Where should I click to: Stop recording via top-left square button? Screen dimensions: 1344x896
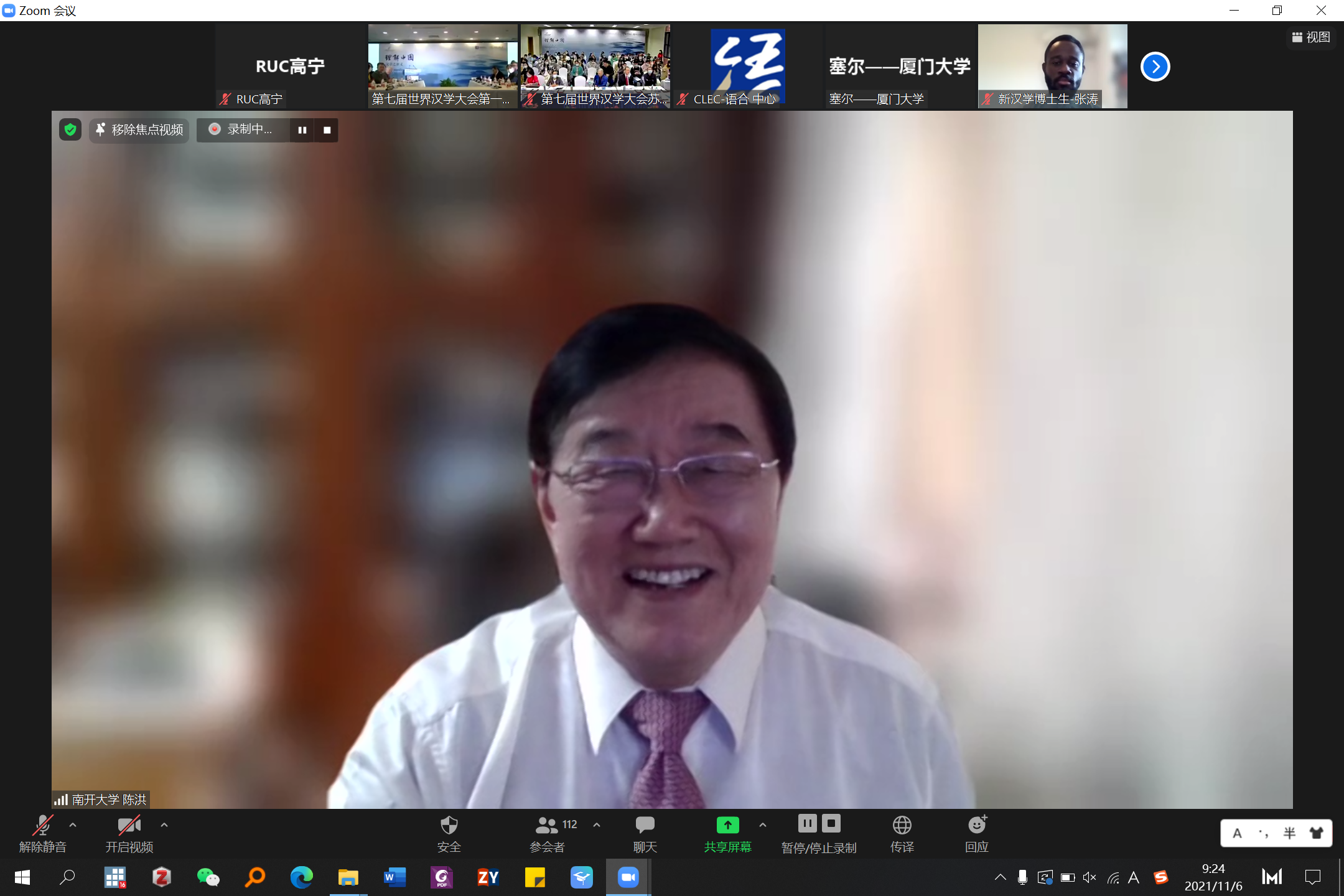[x=327, y=130]
